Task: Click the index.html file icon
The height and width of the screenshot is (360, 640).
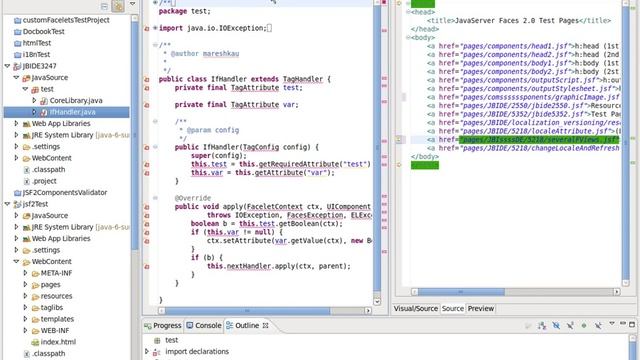Action: tap(36, 342)
